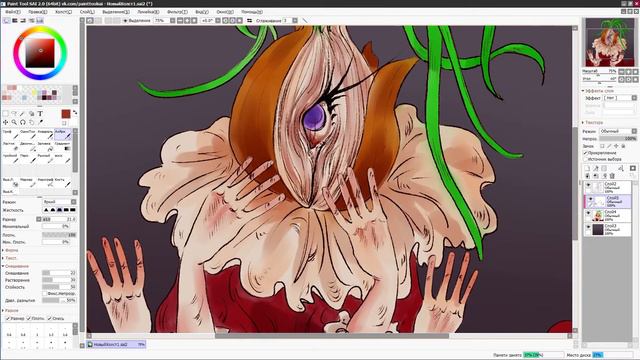This screenshot has height=360, width=640.
Task: Show the color wheel panel icon
Action: (x=7, y=20)
